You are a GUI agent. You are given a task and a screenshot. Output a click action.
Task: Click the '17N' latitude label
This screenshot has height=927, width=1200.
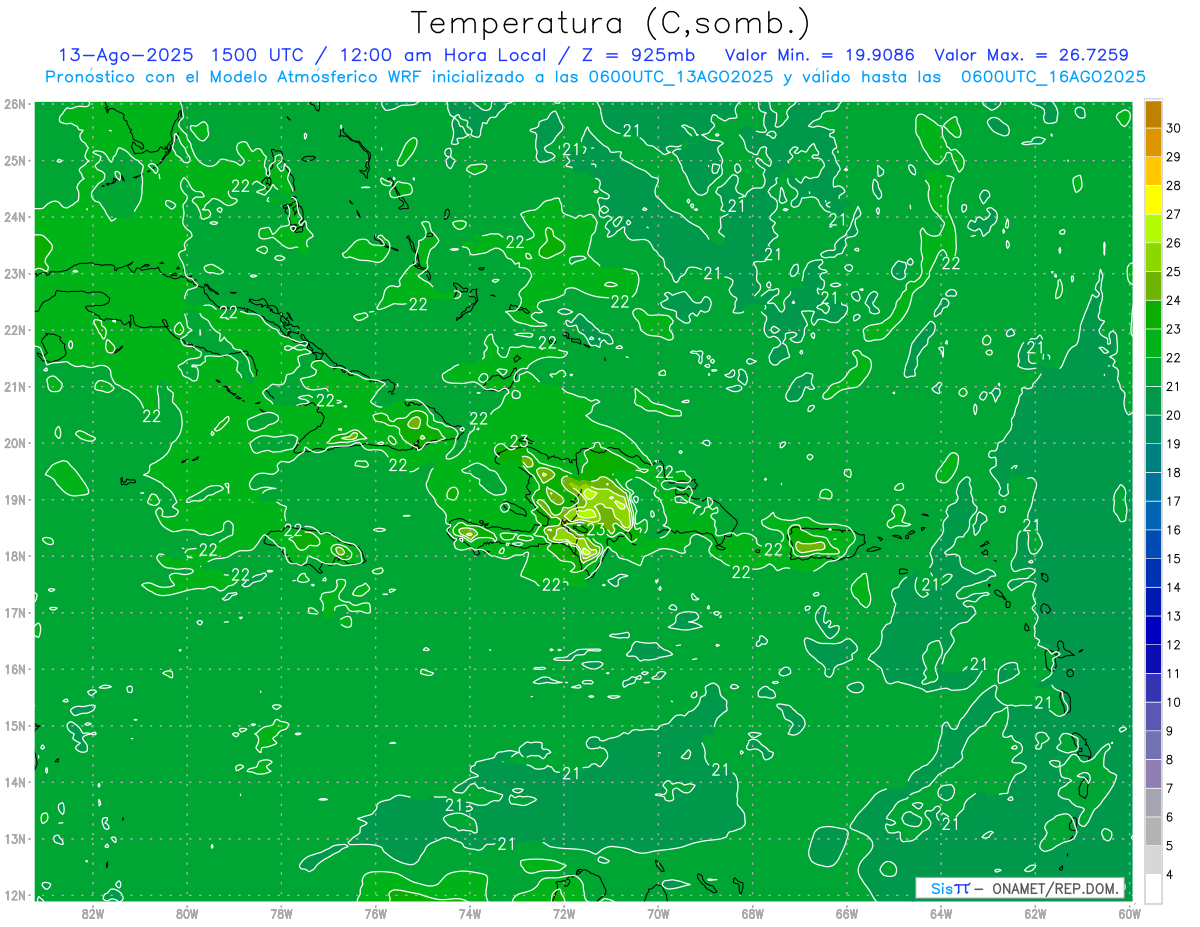[15, 613]
